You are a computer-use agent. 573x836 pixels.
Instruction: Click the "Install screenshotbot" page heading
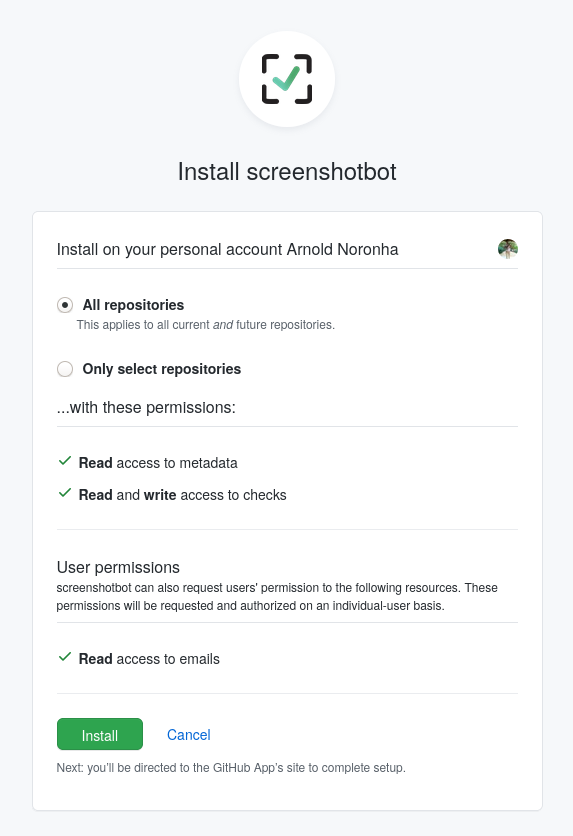pos(287,172)
